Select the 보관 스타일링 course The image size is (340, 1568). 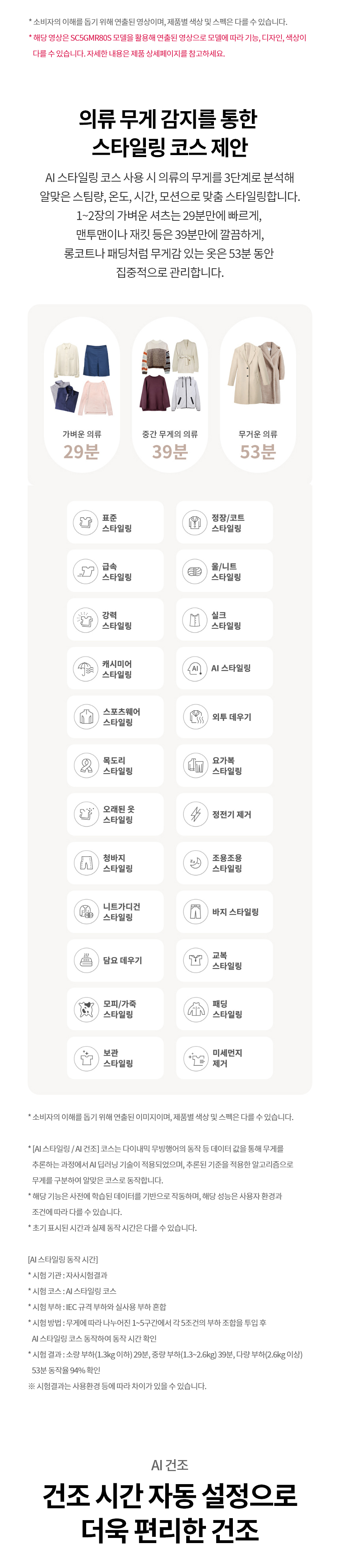click(x=115, y=1058)
